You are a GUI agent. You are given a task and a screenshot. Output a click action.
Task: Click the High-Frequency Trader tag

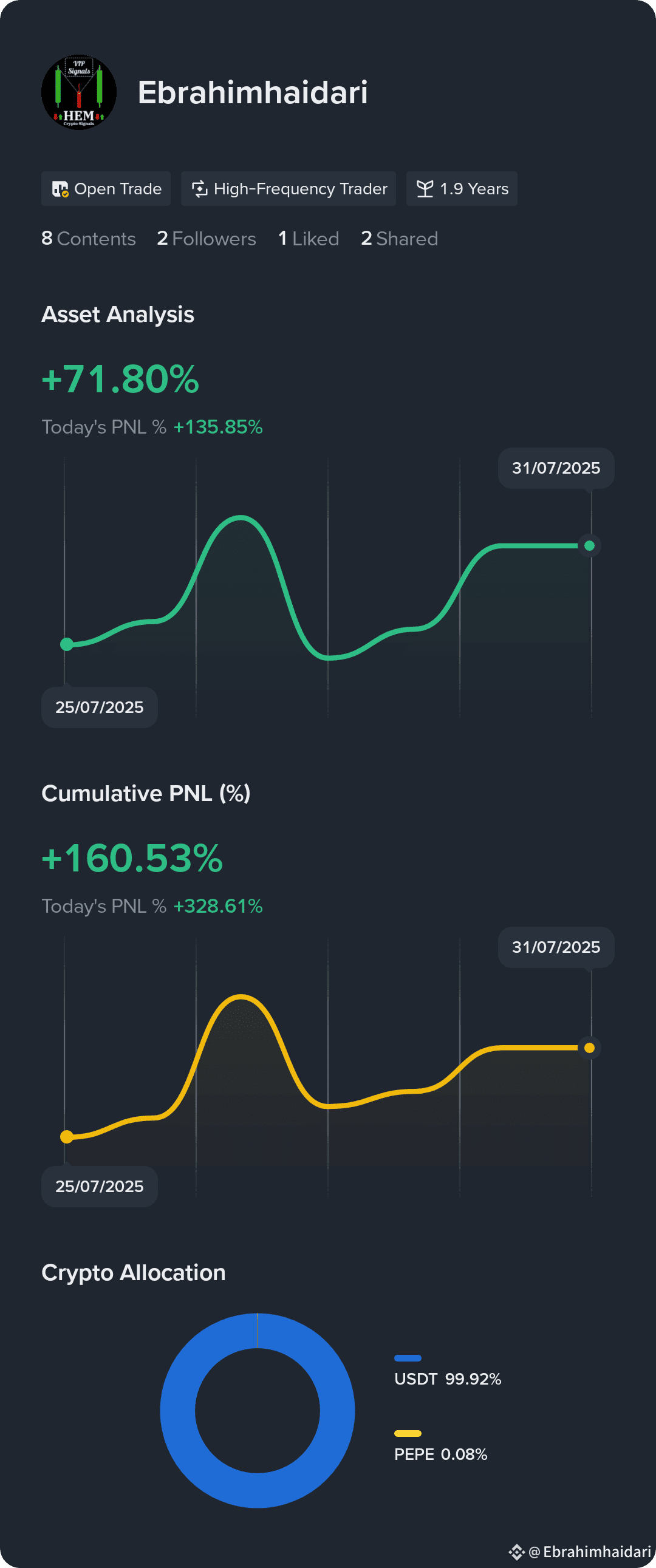click(289, 189)
